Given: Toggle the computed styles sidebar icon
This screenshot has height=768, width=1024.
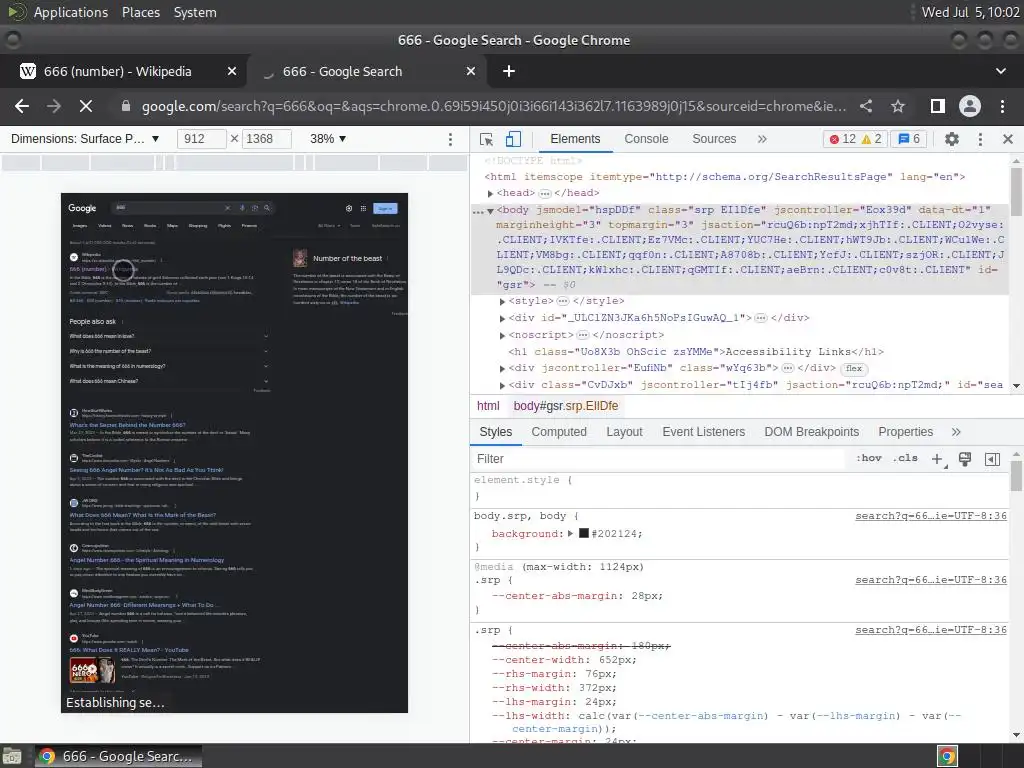Looking at the screenshot, I should click(992, 459).
